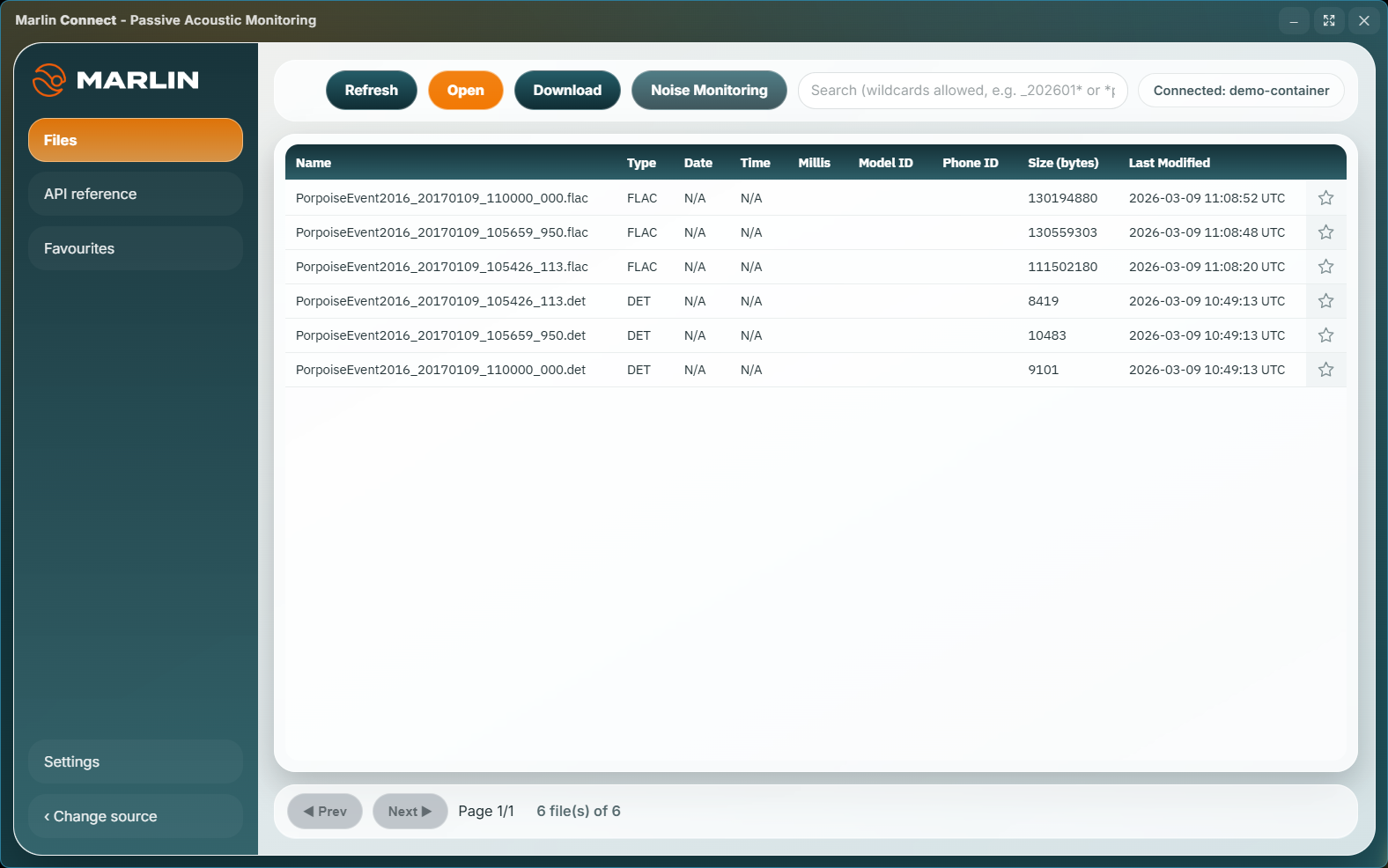Go to next page with Next
This screenshot has height=868, width=1388.
pos(410,812)
